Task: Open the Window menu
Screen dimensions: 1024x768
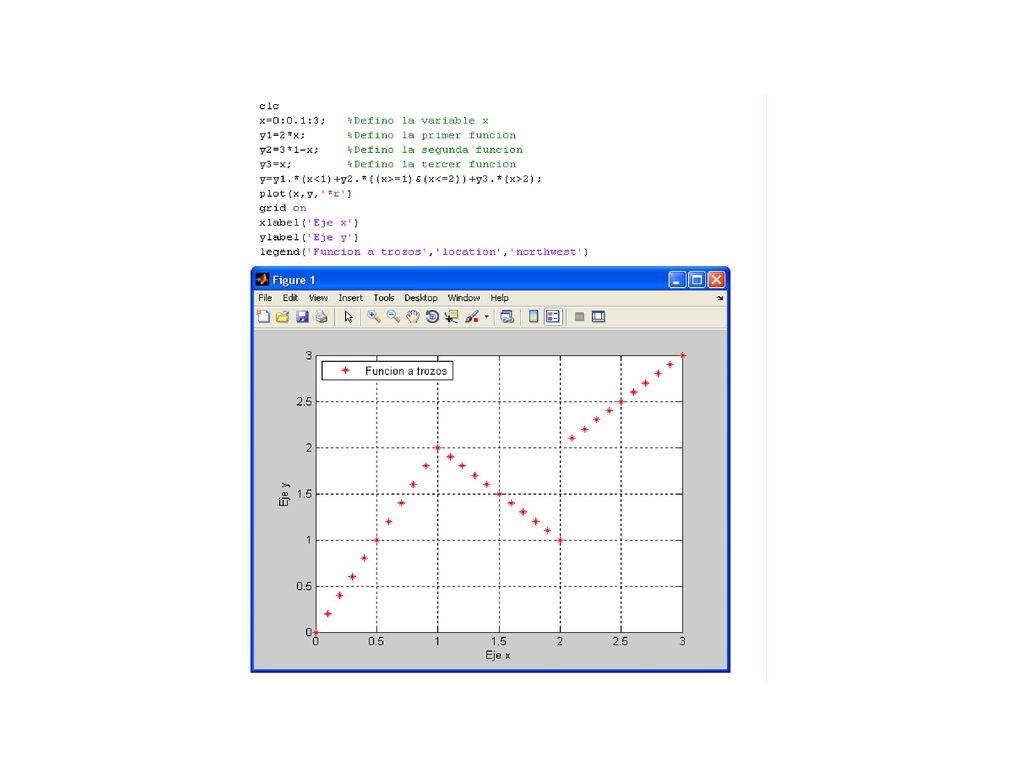Action: coord(464,298)
